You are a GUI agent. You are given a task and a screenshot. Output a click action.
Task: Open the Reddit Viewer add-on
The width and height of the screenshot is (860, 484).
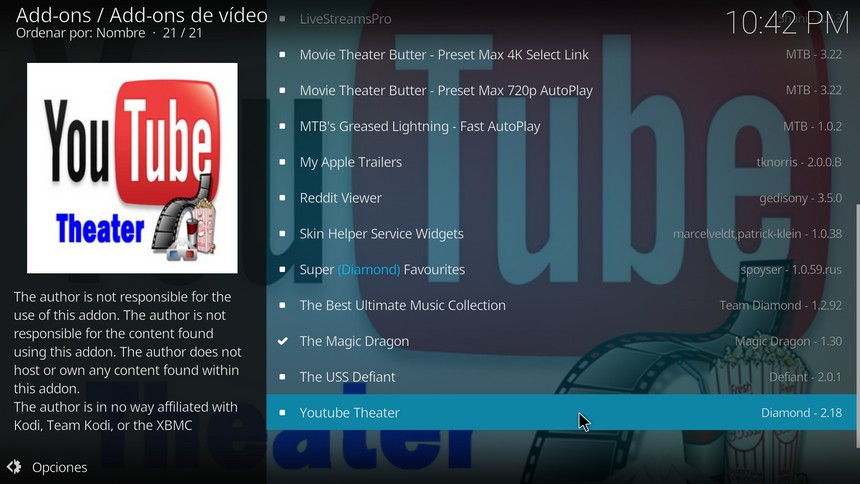[x=561, y=198]
